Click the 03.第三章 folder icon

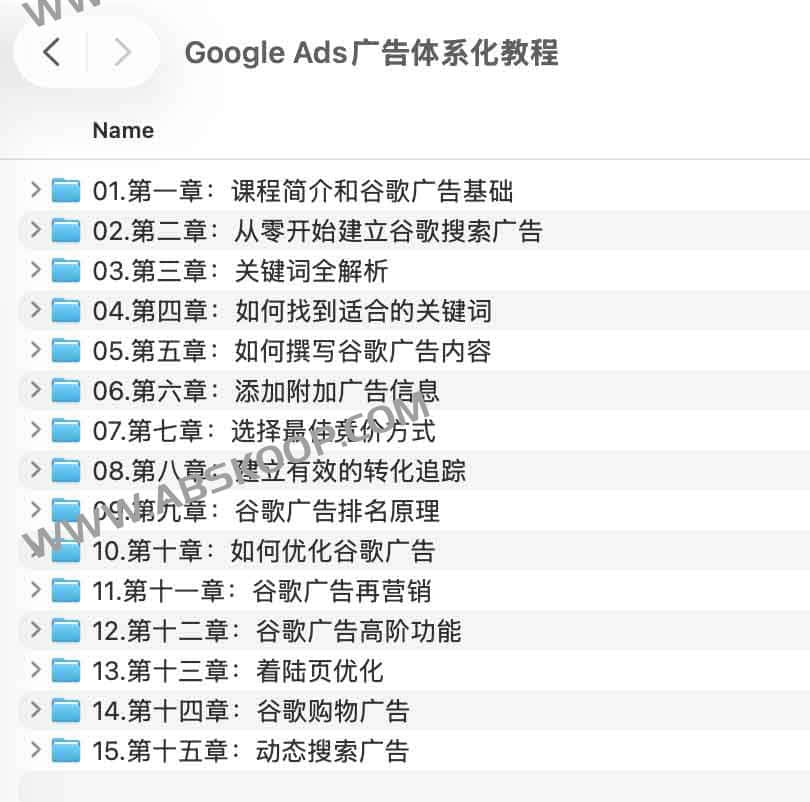(x=66, y=270)
